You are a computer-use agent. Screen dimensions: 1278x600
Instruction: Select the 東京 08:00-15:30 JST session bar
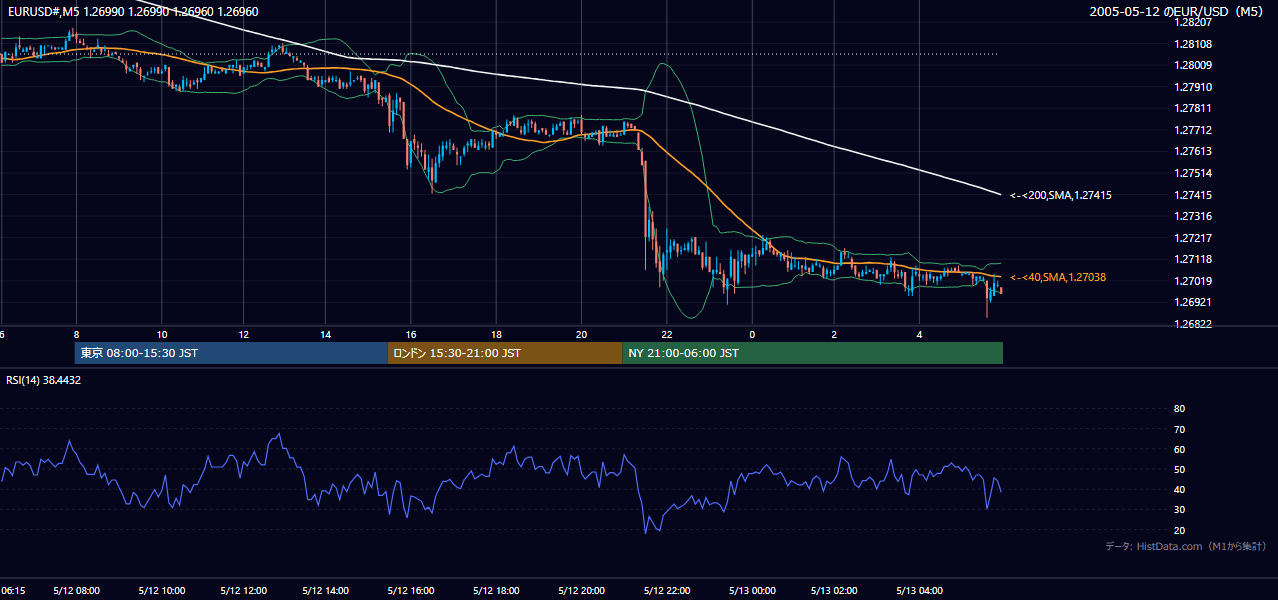[231, 353]
